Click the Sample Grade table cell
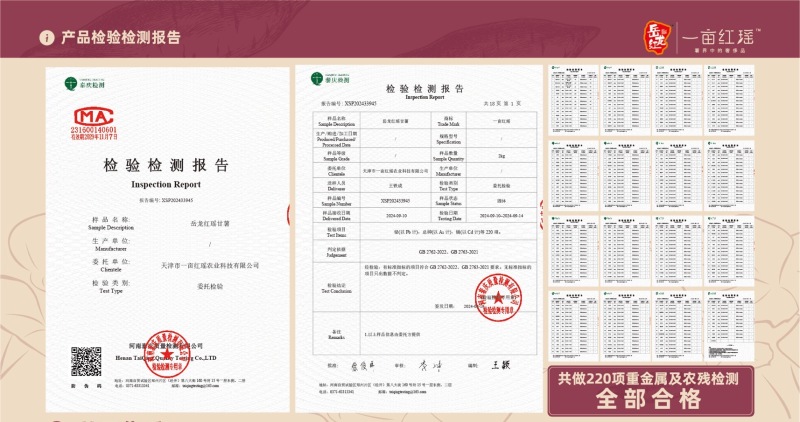Screen dimensions: 800x422 pyautogui.click(x=336, y=156)
